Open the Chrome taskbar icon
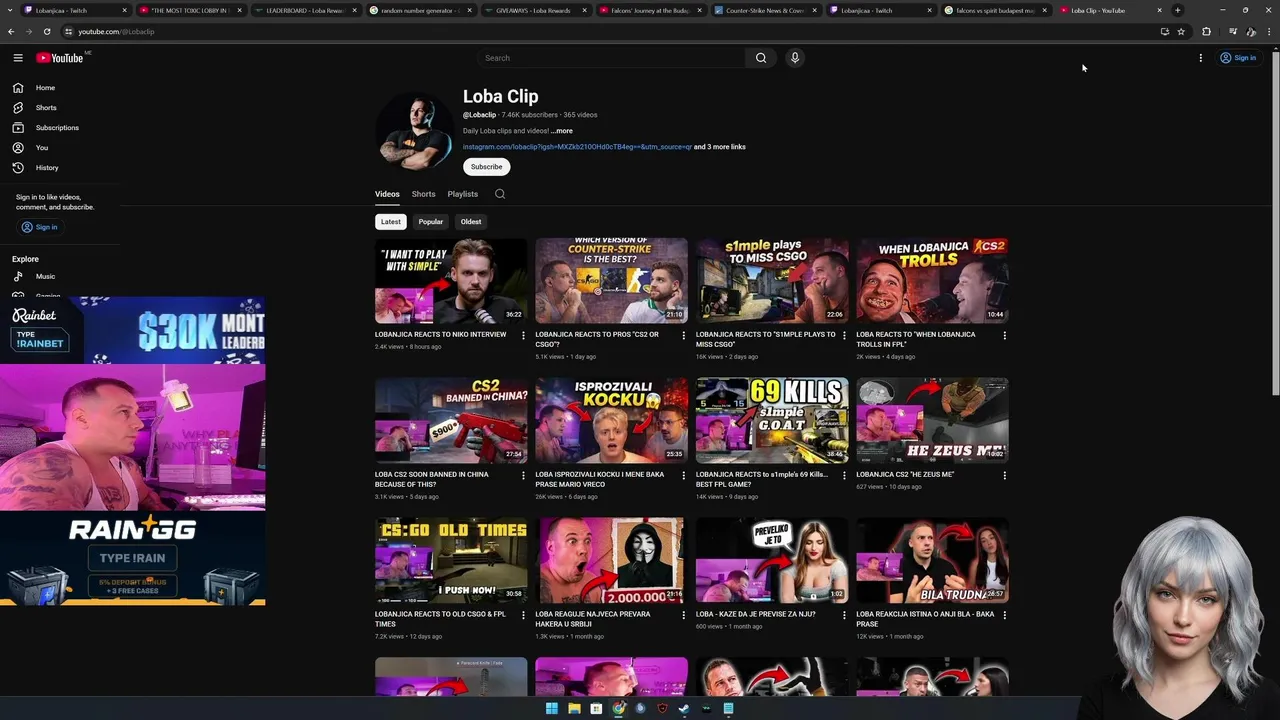 coord(618,708)
